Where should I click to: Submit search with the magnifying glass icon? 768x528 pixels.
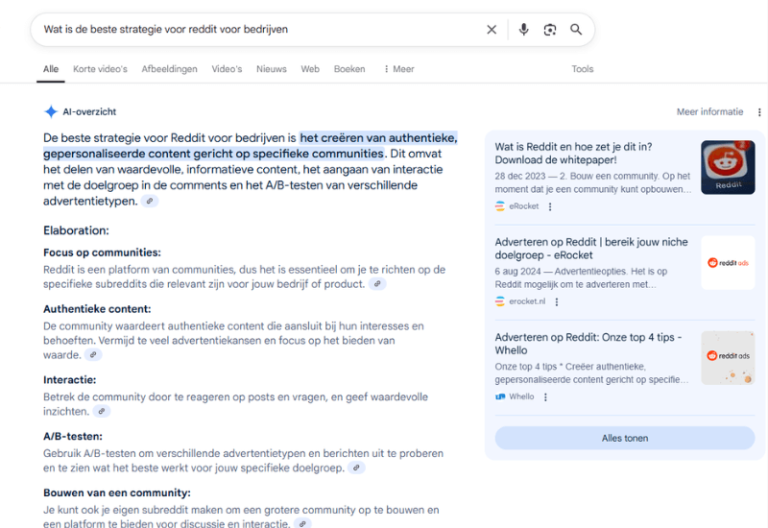click(576, 30)
